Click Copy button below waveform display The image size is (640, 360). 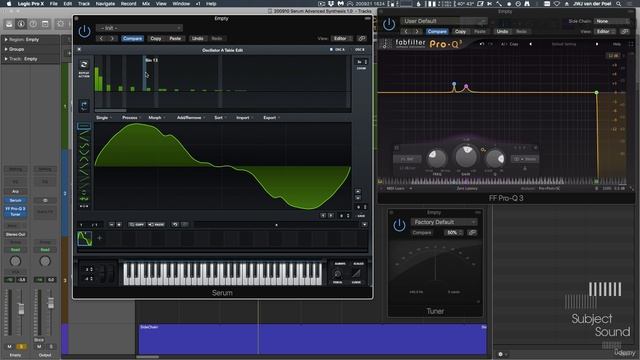[137, 224]
